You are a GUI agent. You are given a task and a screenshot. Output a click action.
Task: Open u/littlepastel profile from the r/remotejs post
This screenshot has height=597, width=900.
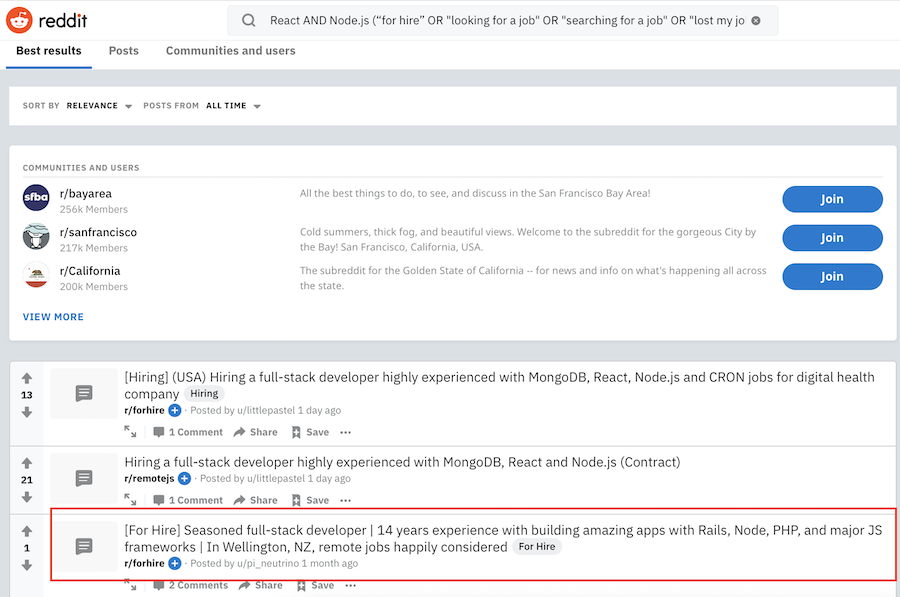(x=276, y=478)
